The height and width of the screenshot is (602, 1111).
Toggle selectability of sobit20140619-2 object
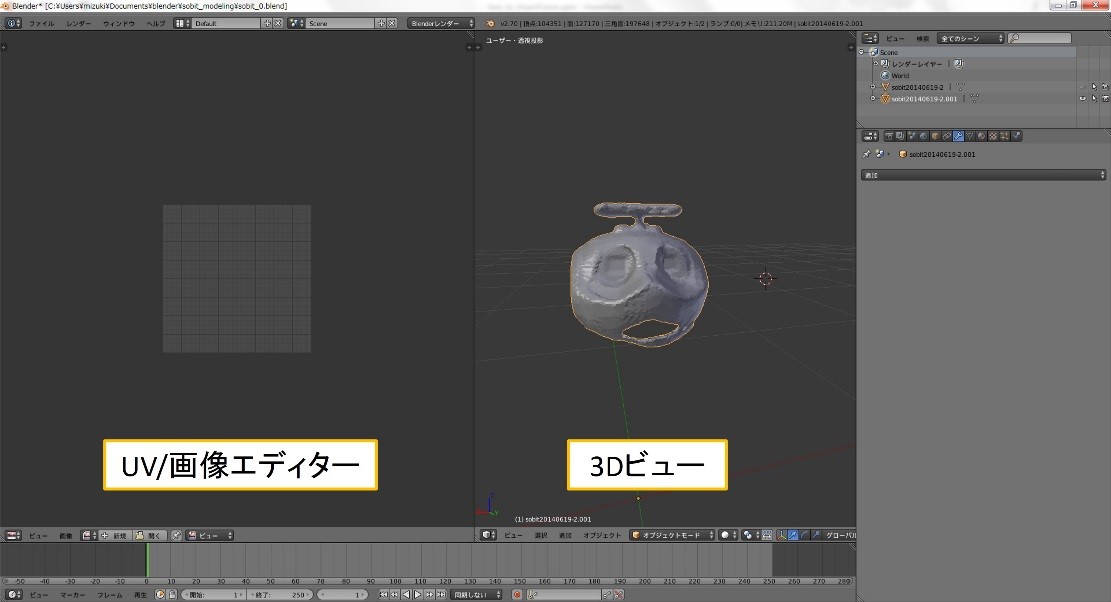point(1093,87)
